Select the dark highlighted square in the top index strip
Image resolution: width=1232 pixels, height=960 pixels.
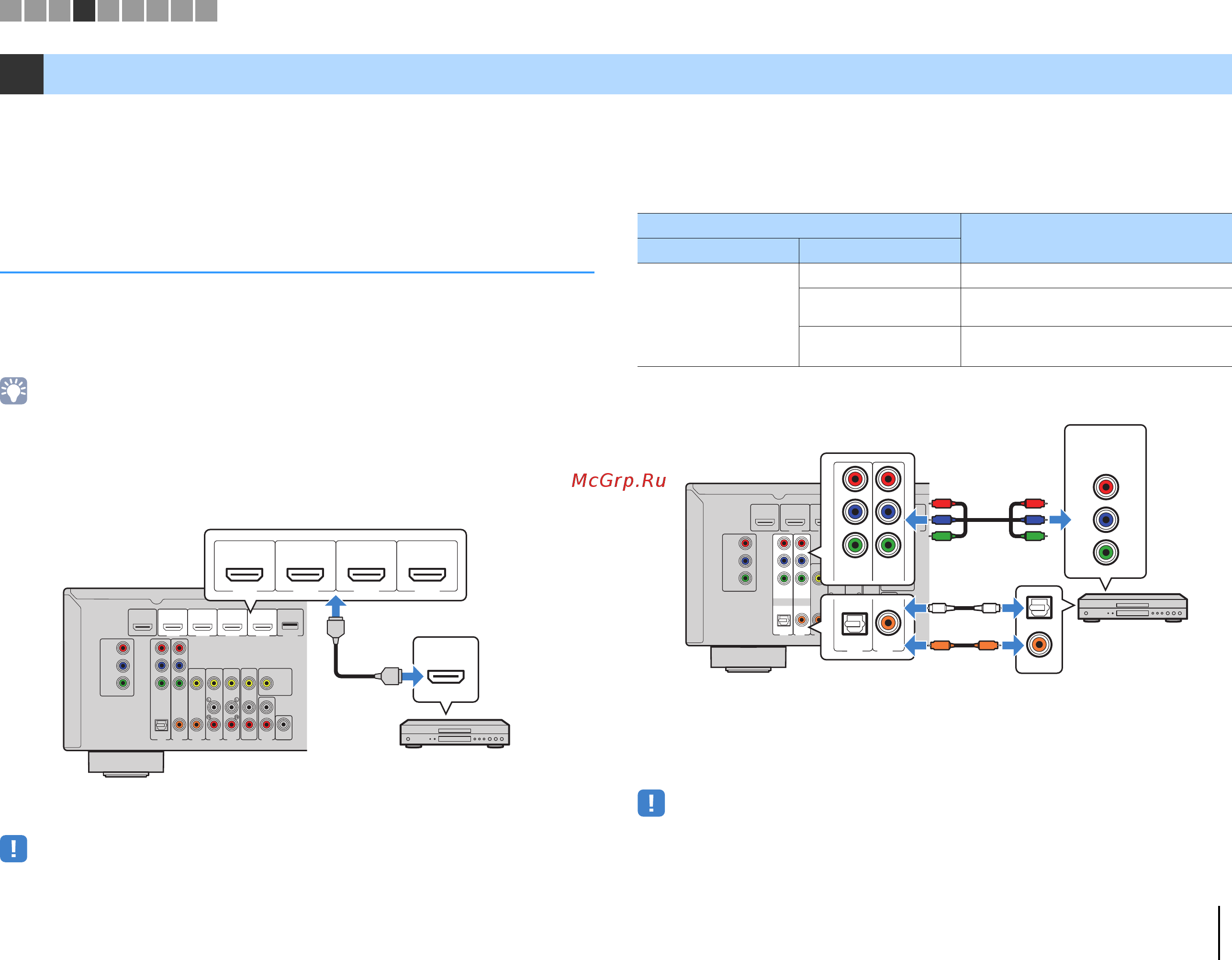pyautogui.click(x=84, y=10)
